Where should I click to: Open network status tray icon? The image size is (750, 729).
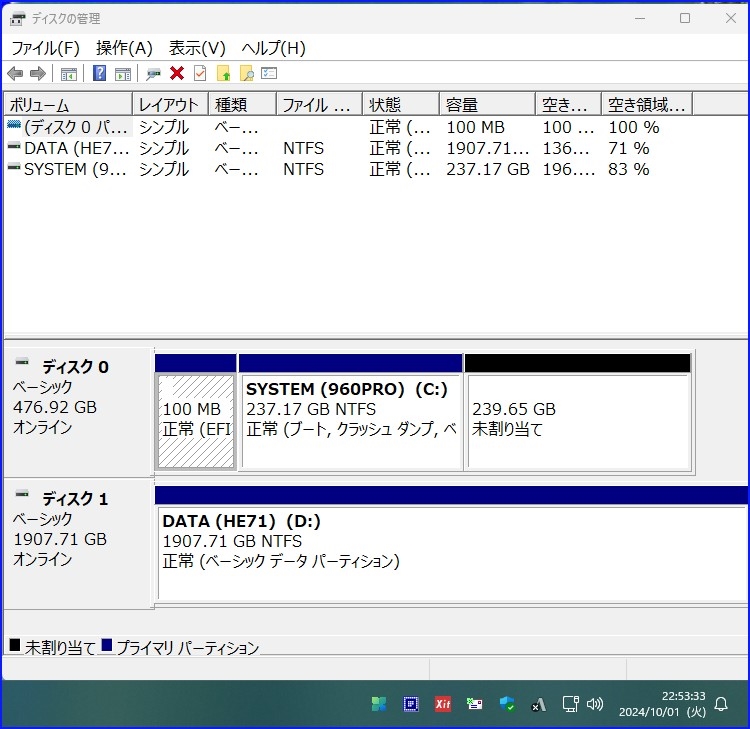point(571,704)
